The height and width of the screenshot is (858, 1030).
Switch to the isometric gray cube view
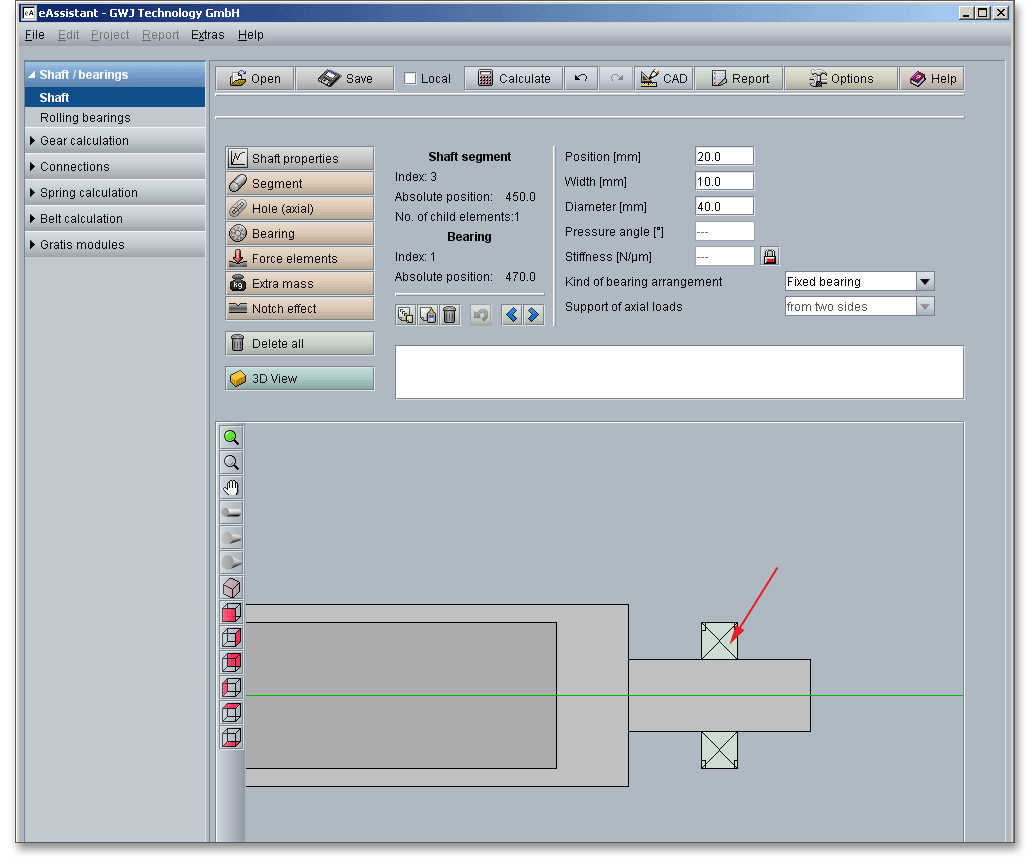pyautogui.click(x=231, y=588)
